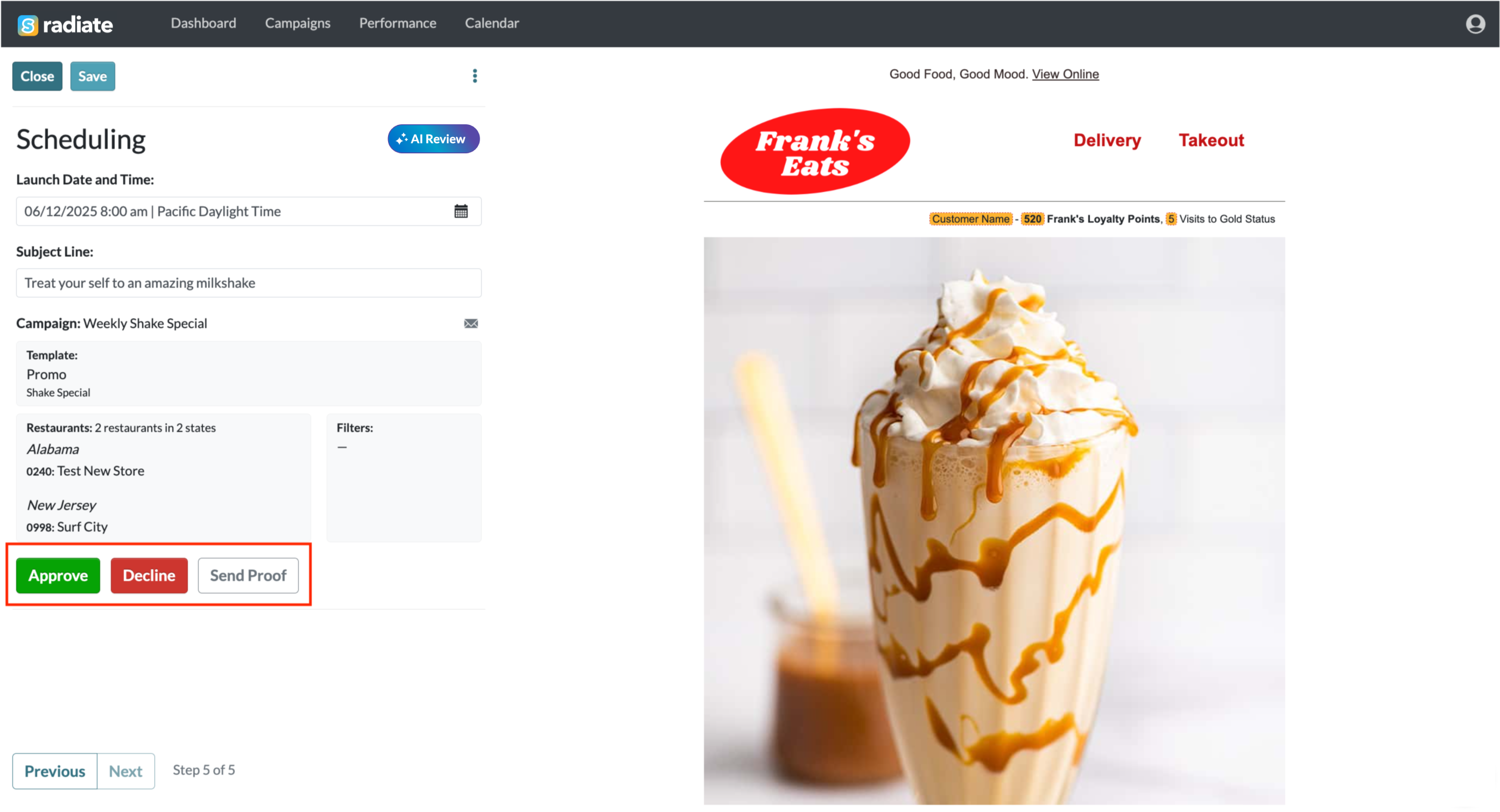Open the View Online link
This screenshot has height=812, width=1500.
(1065, 74)
